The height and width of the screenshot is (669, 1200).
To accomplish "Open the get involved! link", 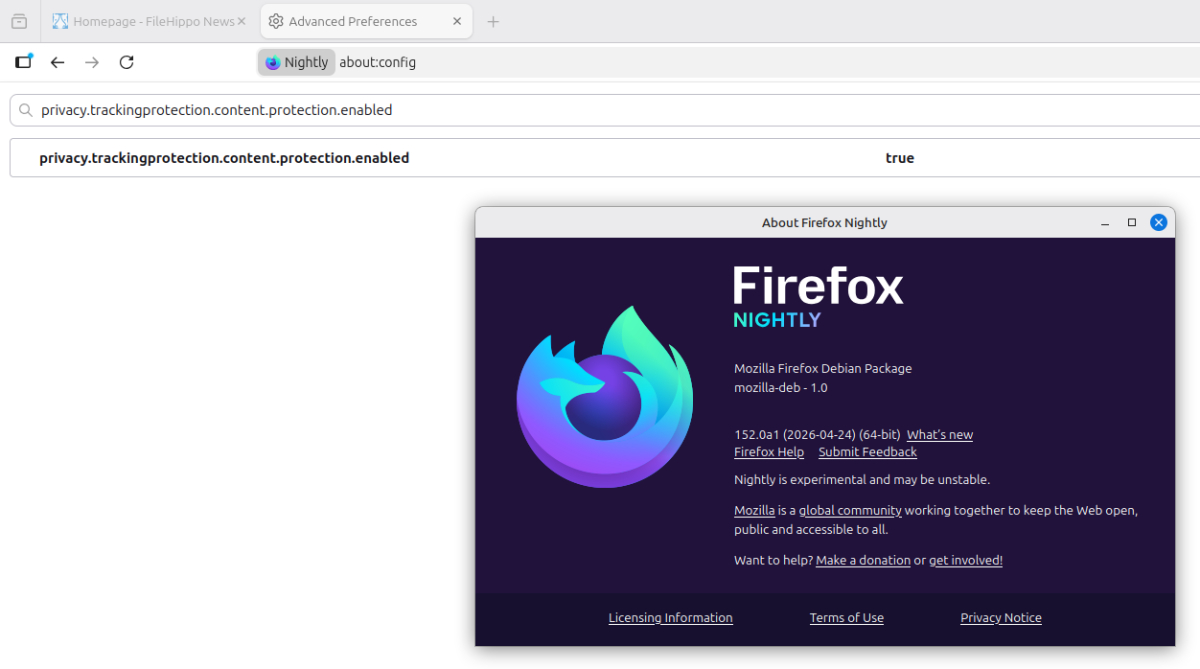I will pos(965,560).
